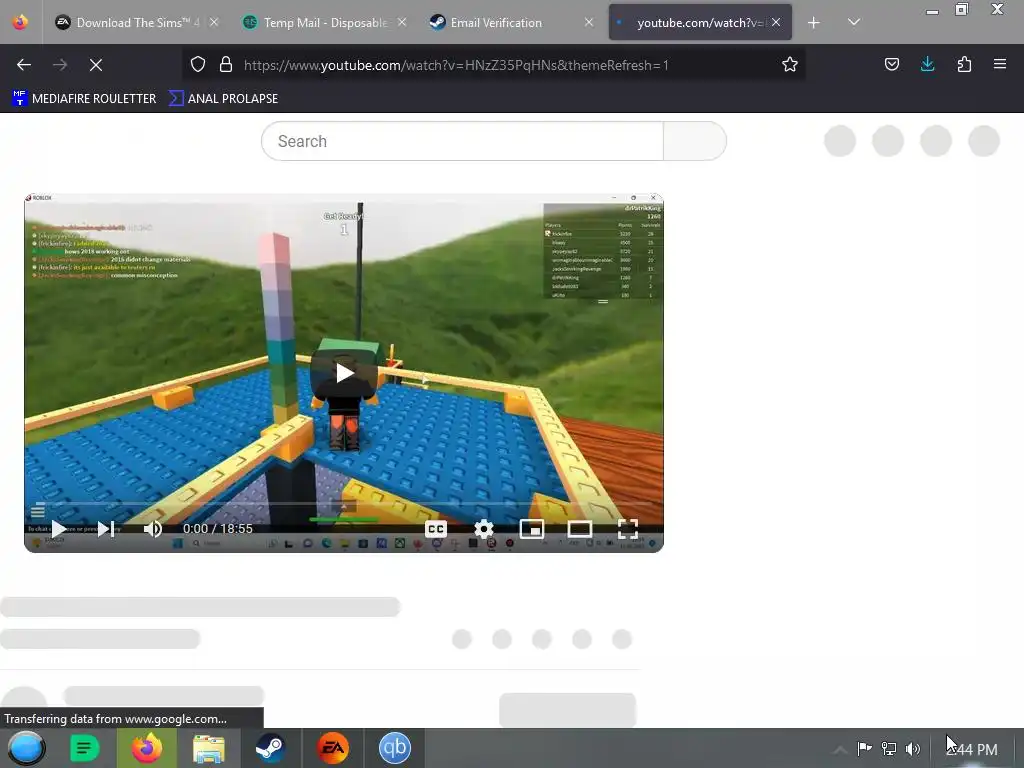
Task: Switch to Download The Sims 4 tab
Action: 136,22
